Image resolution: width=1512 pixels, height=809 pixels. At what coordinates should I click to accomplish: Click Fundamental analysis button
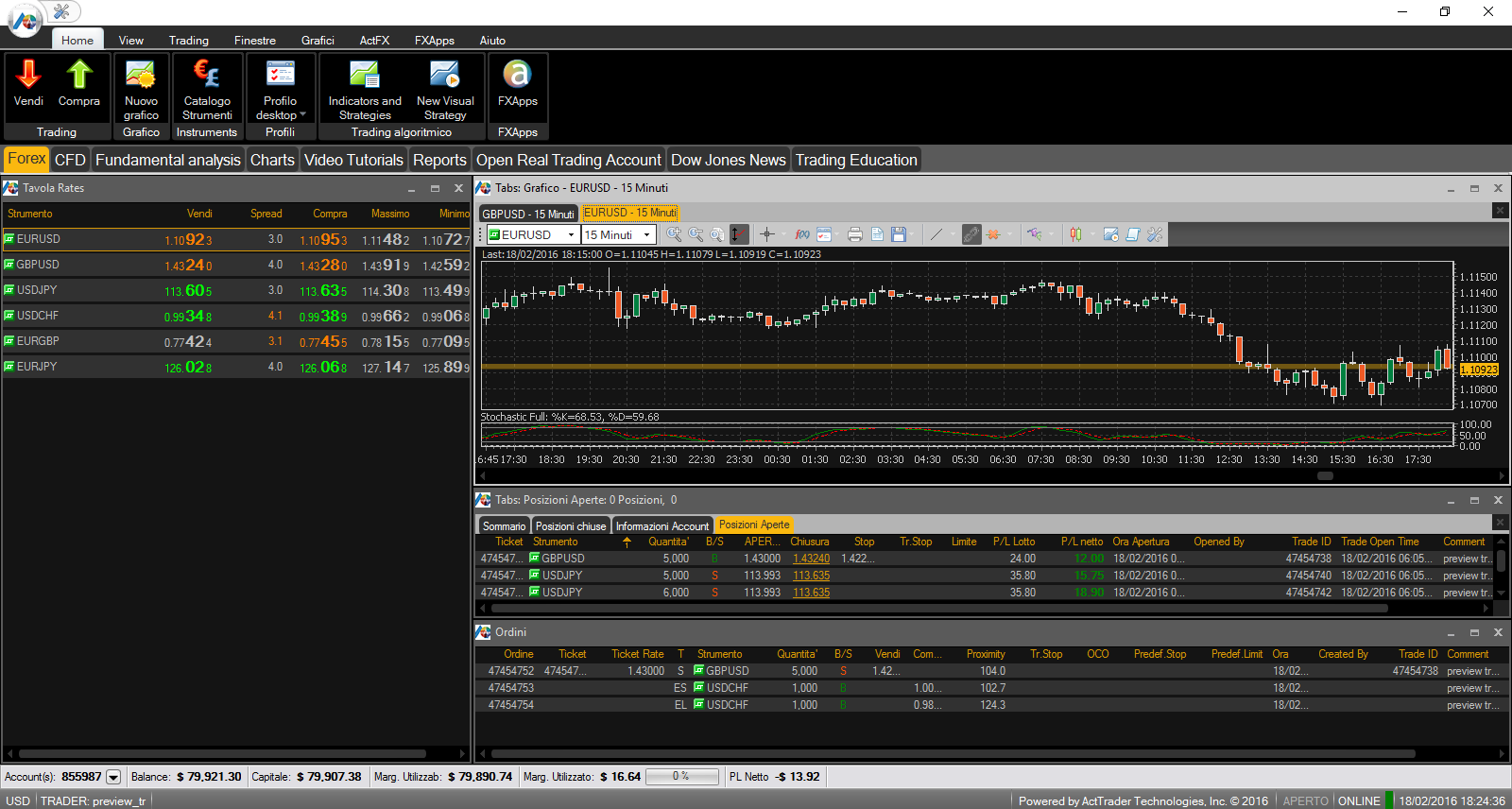coord(168,160)
